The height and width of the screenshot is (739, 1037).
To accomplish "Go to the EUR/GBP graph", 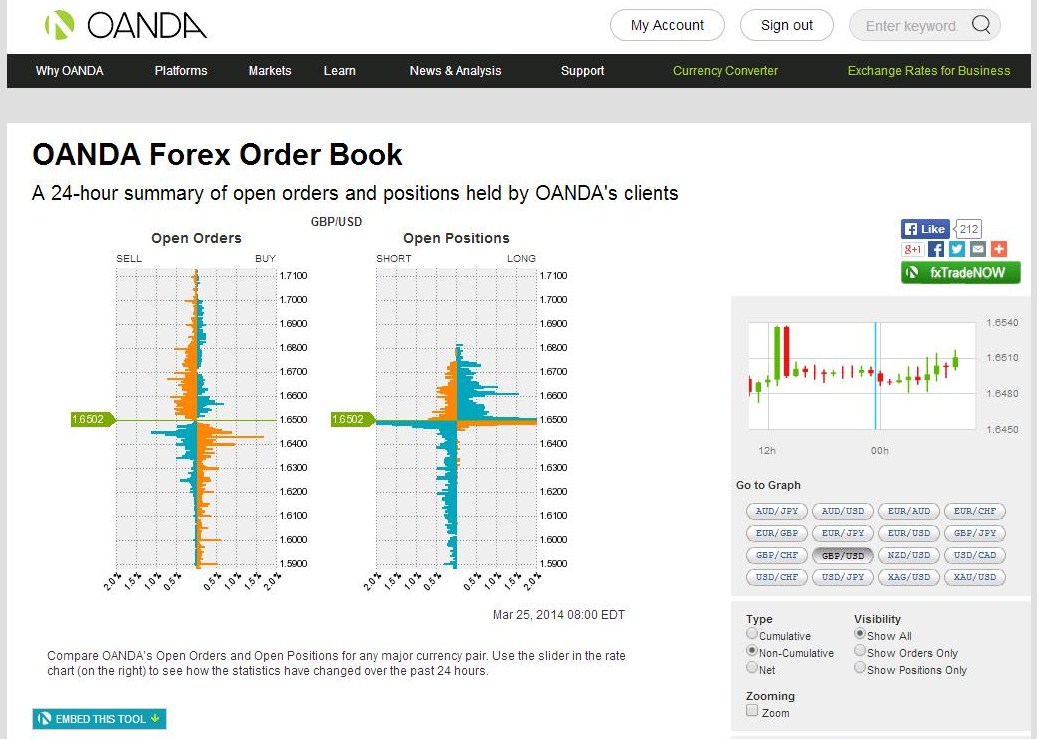I will [x=777, y=533].
